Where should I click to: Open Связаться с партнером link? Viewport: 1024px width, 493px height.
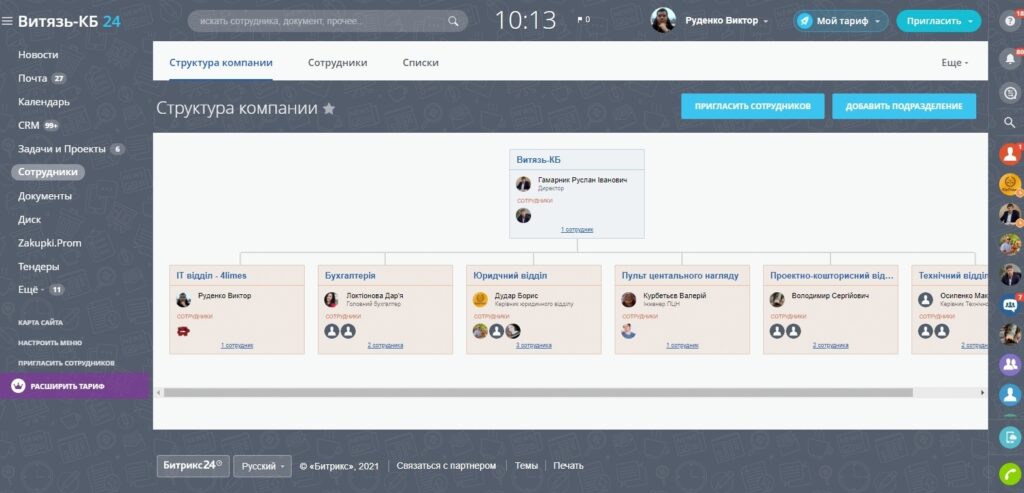coord(446,466)
